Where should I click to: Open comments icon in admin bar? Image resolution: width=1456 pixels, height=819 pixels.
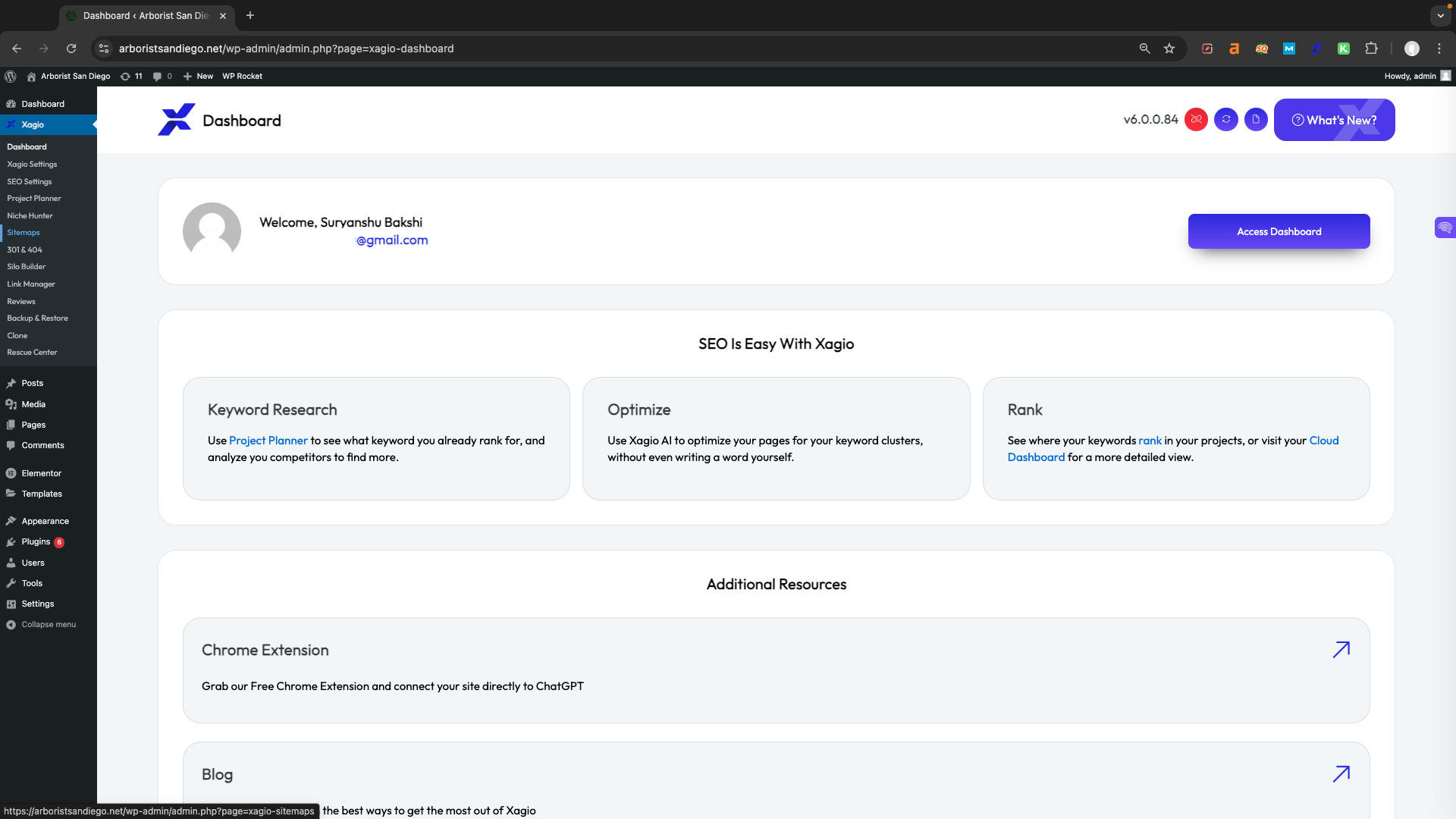pyautogui.click(x=162, y=76)
